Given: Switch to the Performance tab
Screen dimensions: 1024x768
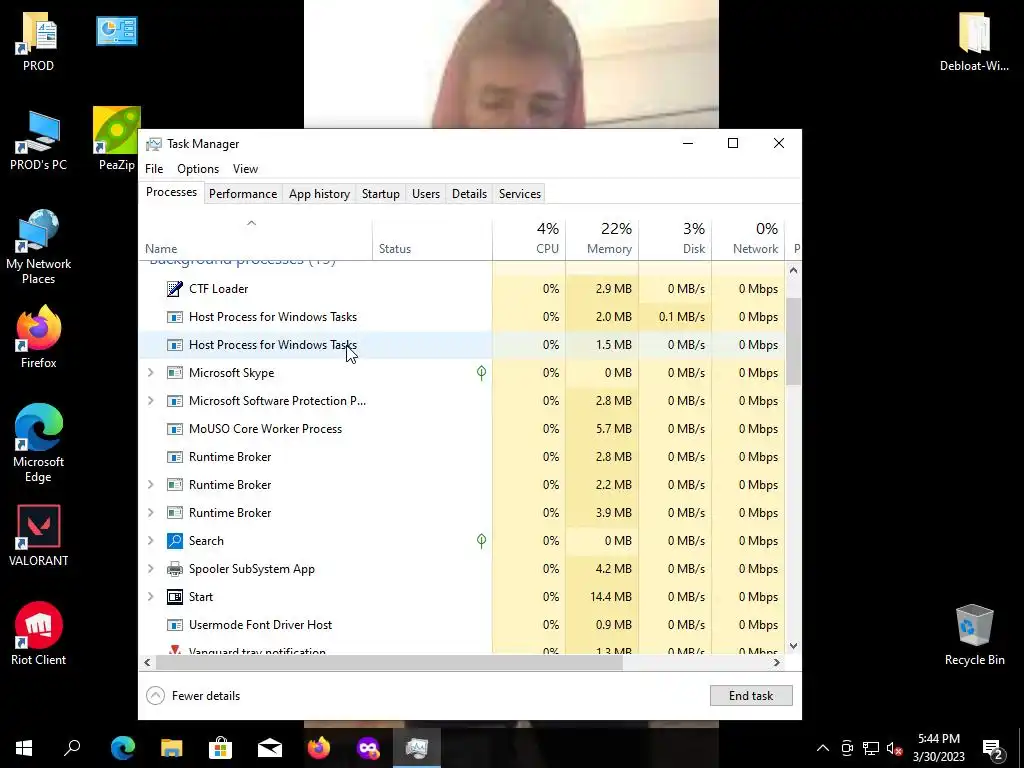Looking at the screenshot, I should [243, 194].
